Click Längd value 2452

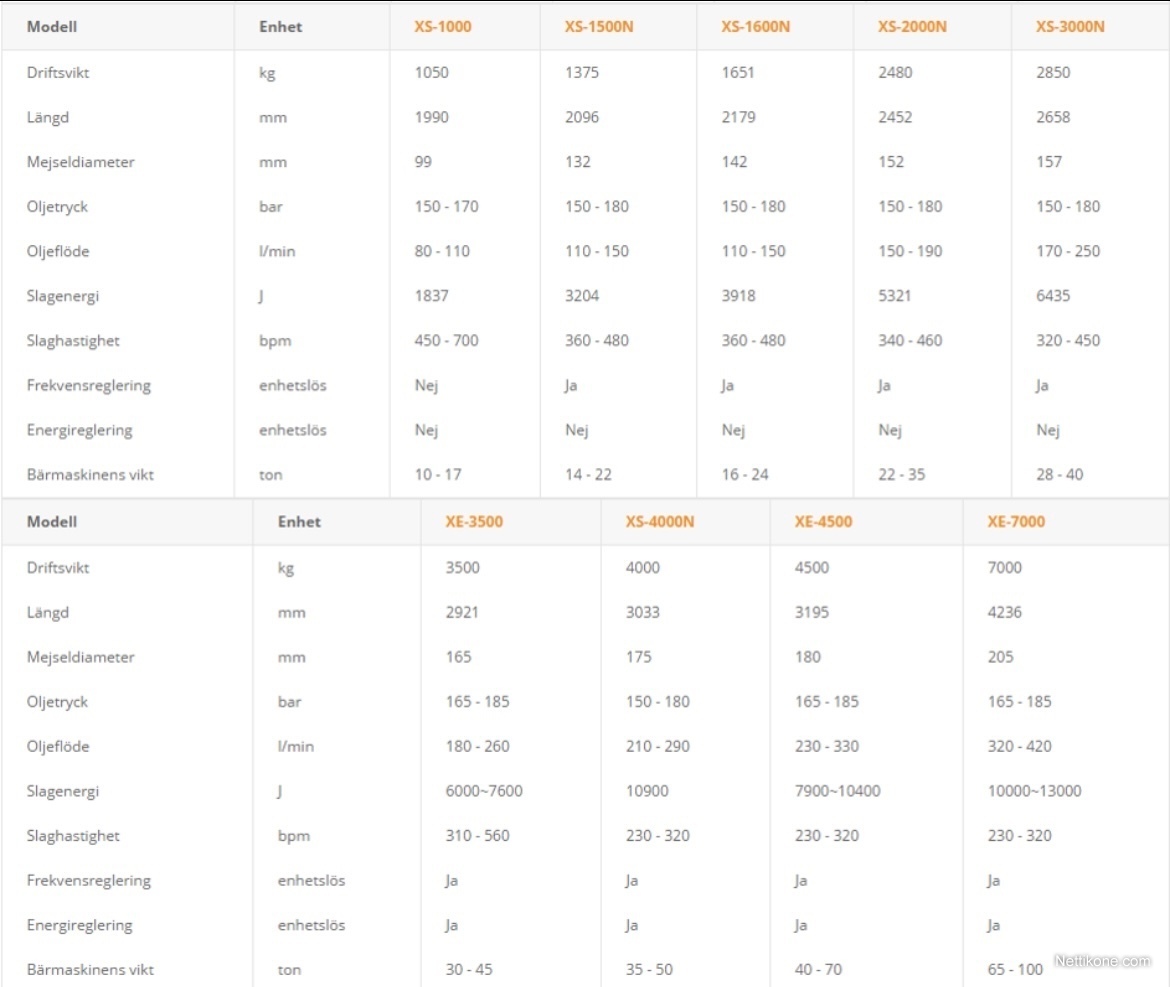point(895,117)
